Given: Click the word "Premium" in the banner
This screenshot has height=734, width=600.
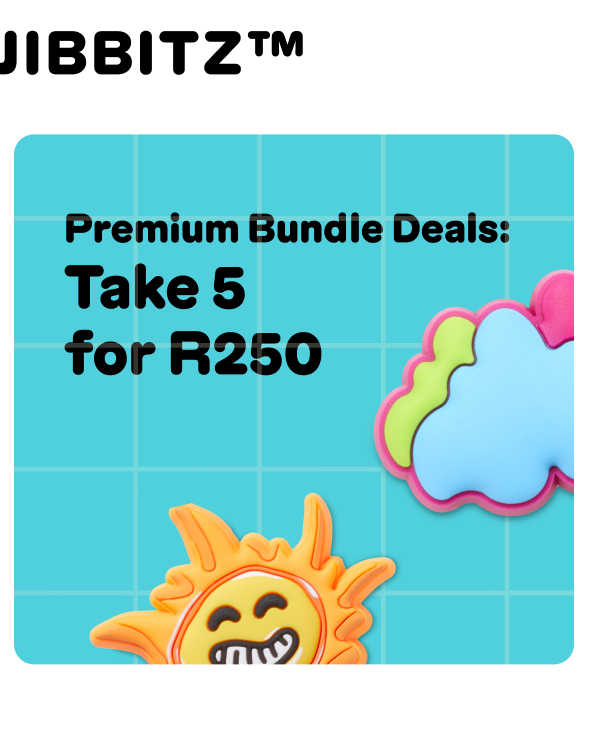Looking at the screenshot, I should coord(152,228).
